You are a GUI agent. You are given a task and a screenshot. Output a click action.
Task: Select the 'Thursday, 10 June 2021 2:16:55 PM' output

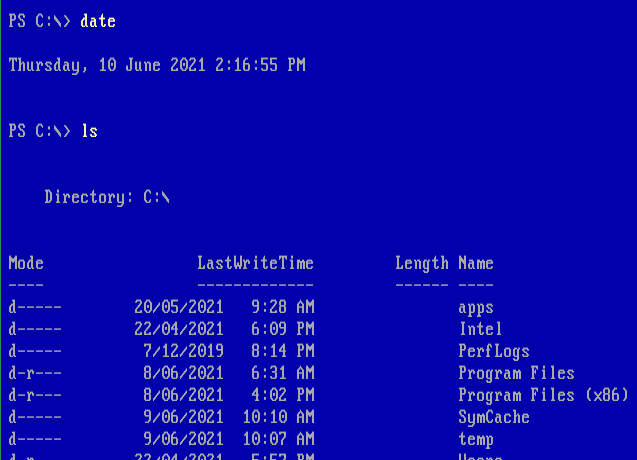[157, 65]
